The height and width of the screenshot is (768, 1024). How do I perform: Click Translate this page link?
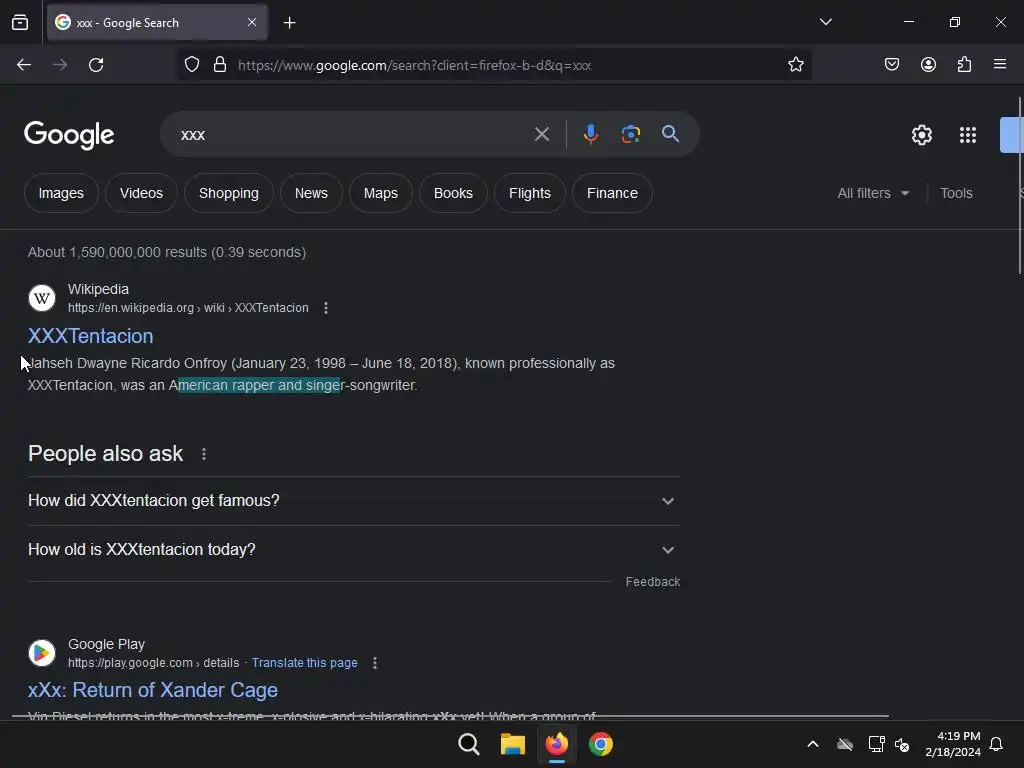[304, 663]
